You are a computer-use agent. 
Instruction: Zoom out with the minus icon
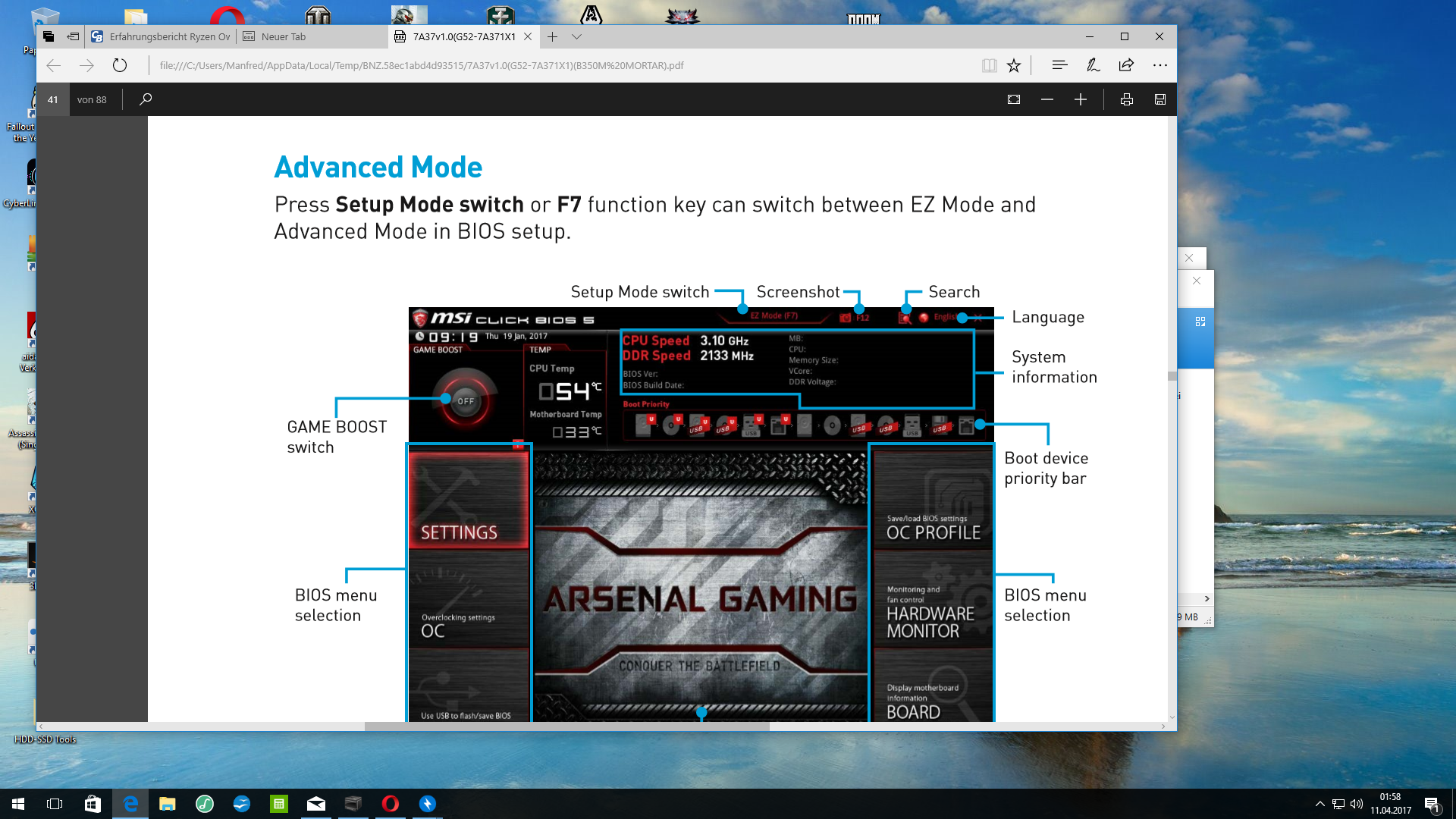pos(1047,99)
